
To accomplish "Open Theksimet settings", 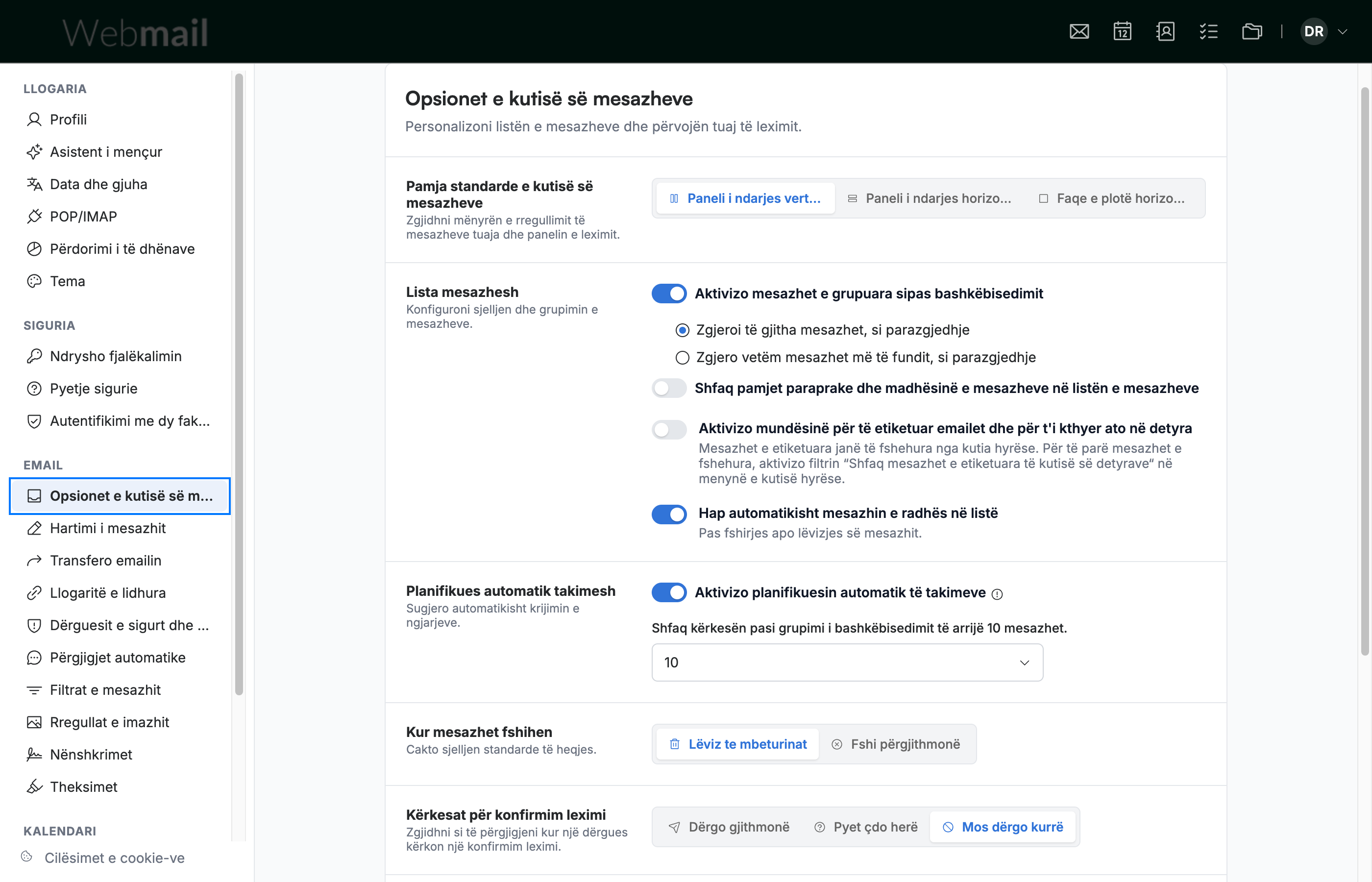I will [120, 787].
